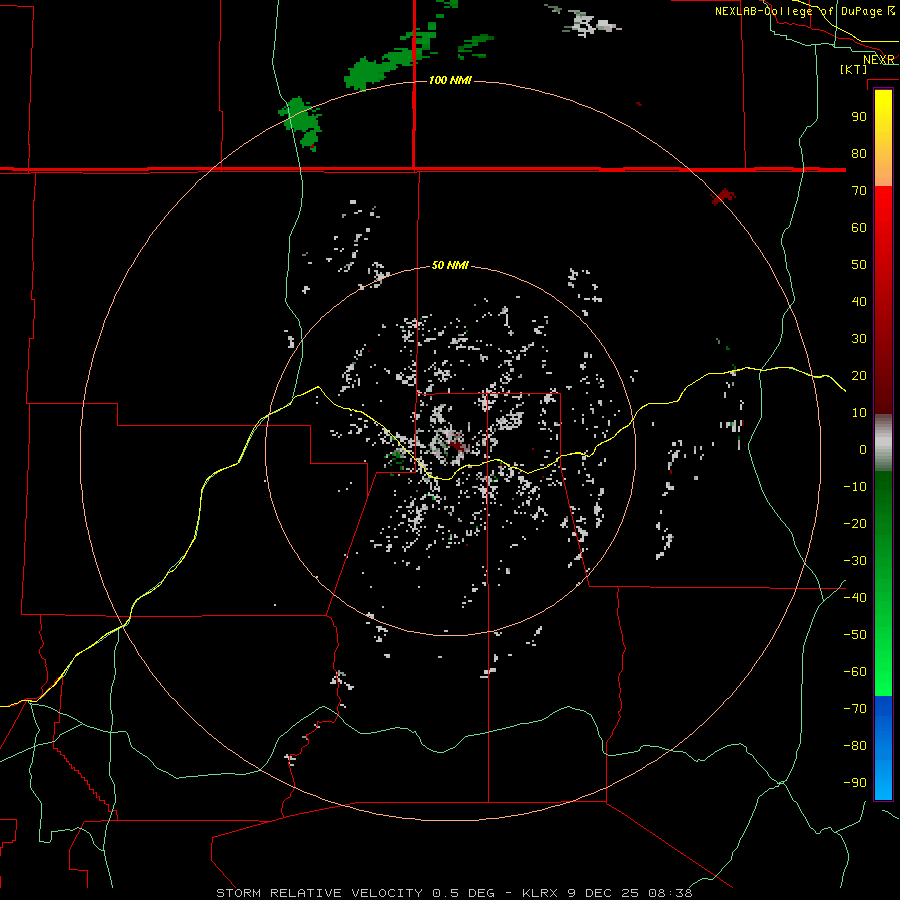Click the 100 NMI range ring label
The image size is (900, 900).
click(450, 80)
